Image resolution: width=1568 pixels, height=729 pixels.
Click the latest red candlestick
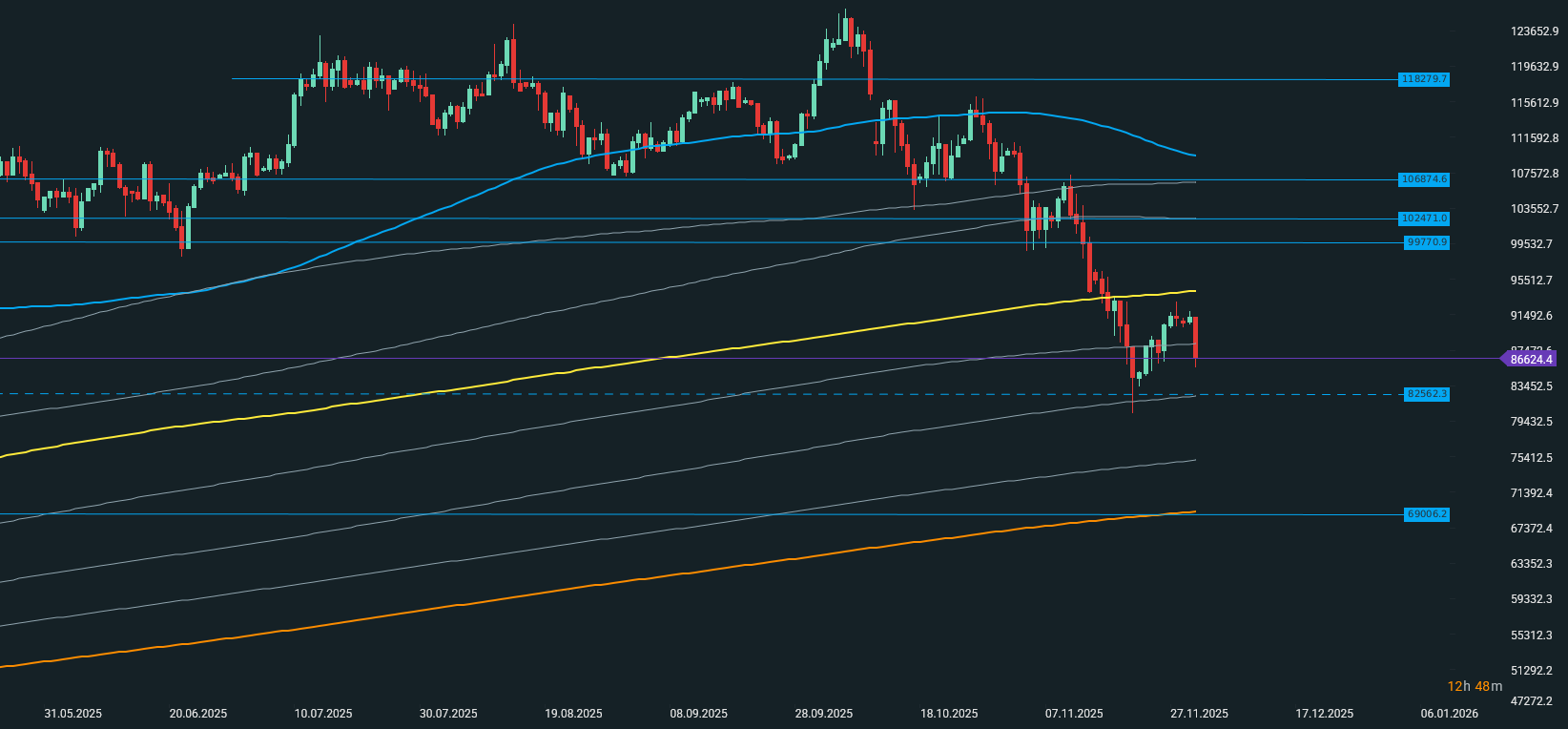point(1195,339)
